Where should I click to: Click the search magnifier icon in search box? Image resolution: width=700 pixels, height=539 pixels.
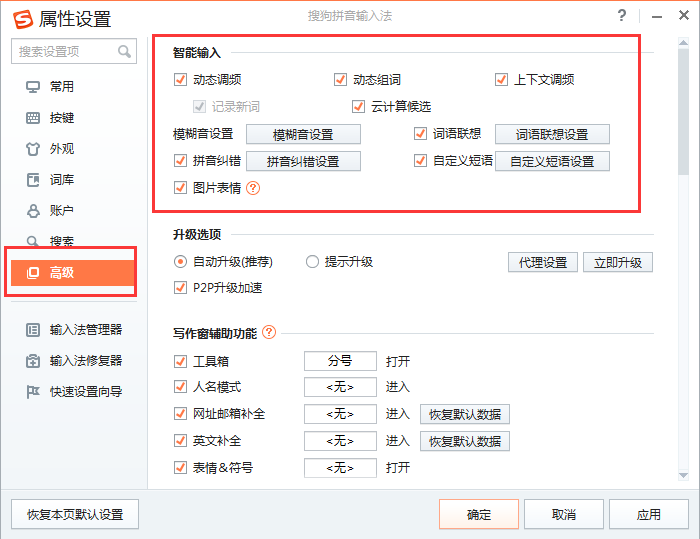pyautogui.click(x=125, y=51)
